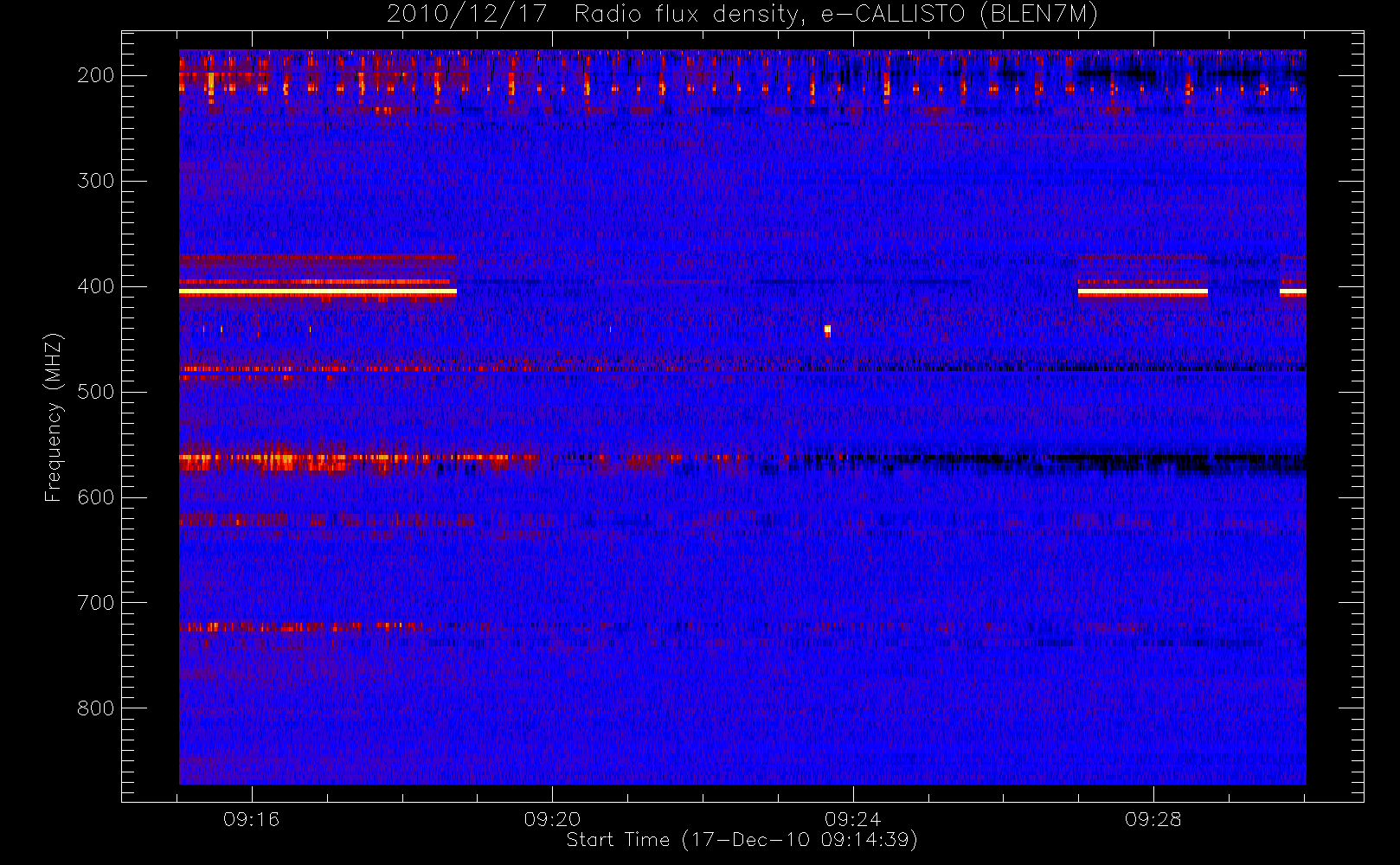Click the 300 frequency tick label

coord(96,181)
